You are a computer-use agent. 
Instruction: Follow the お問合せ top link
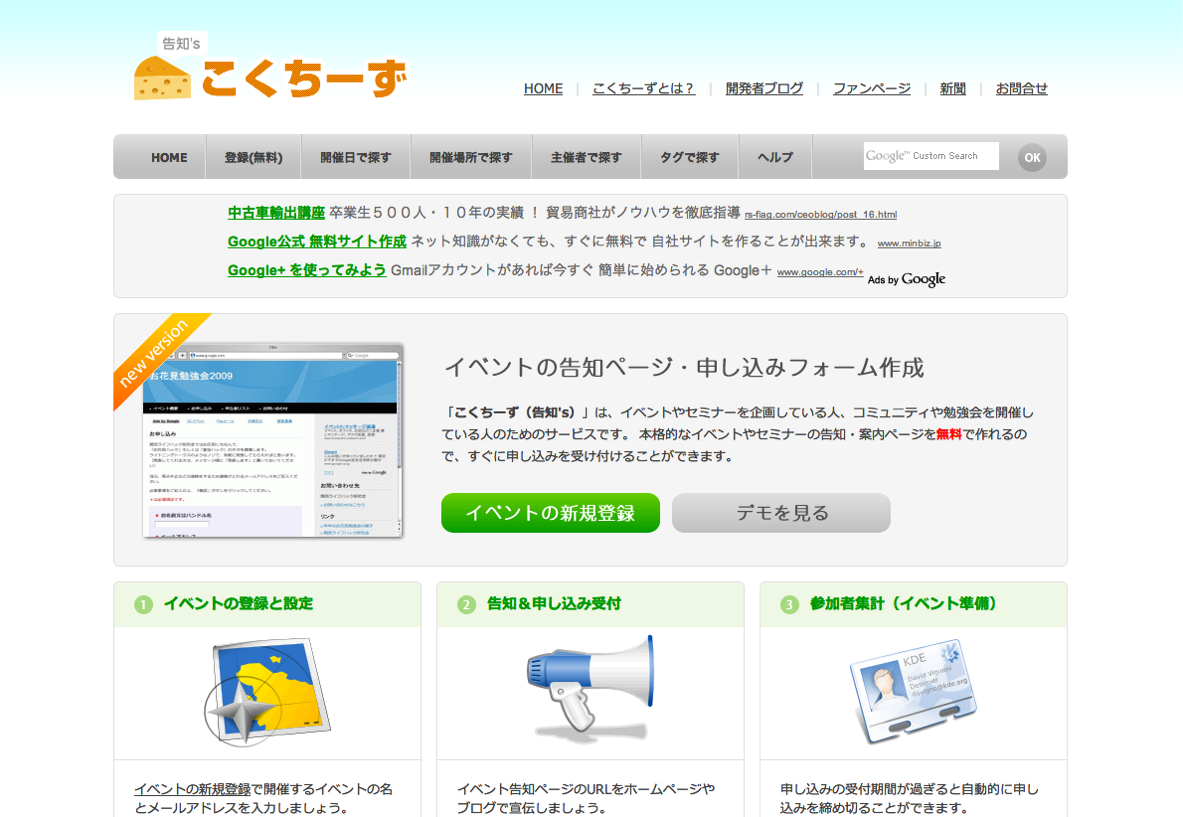point(1021,88)
